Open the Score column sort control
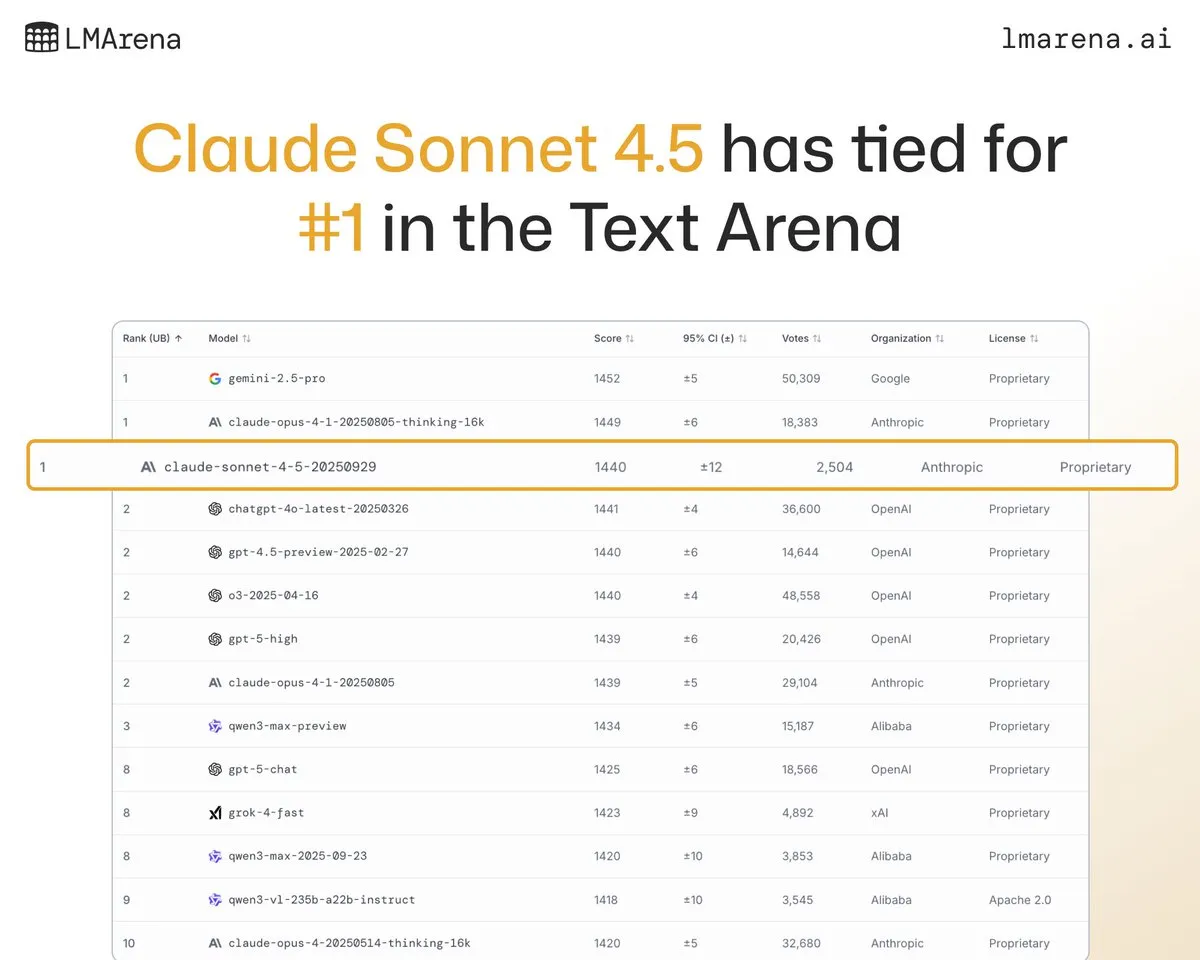1200x960 pixels. [x=630, y=338]
